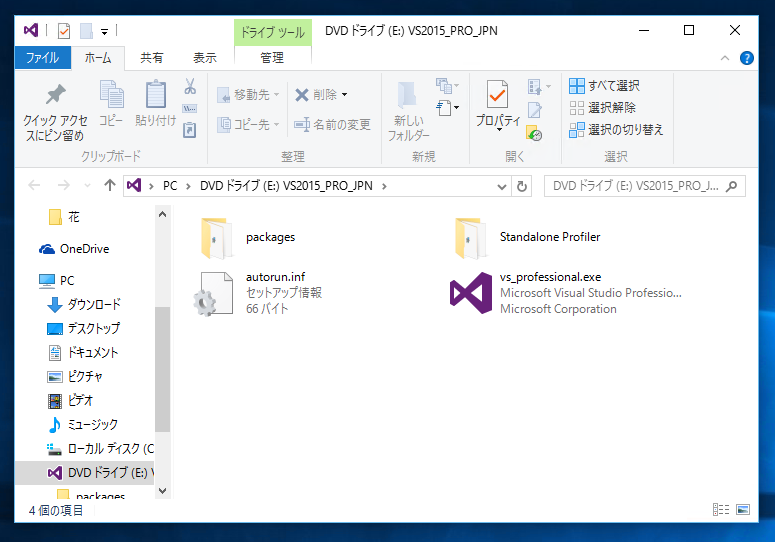The image size is (775, 542).
Task: Select OneDrive in navigation pane
Action: click(x=74, y=249)
